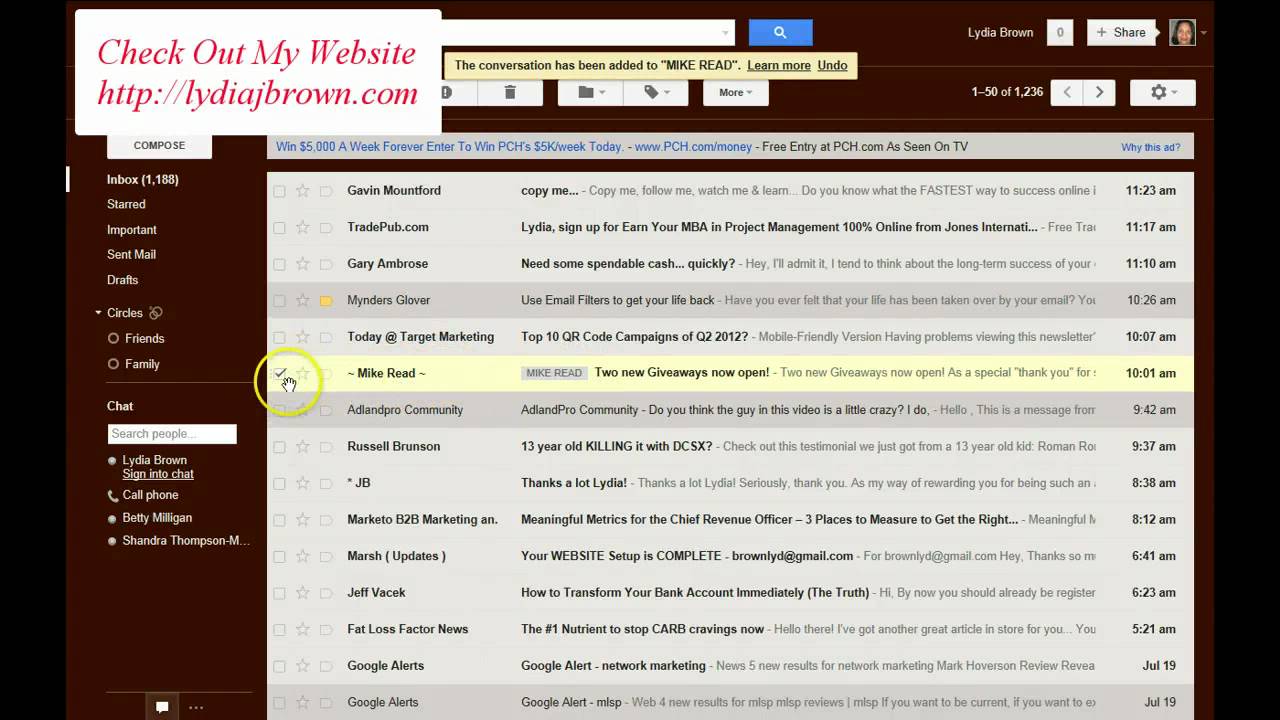Click the Lydia Brown name in header

[x=1000, y=33]
